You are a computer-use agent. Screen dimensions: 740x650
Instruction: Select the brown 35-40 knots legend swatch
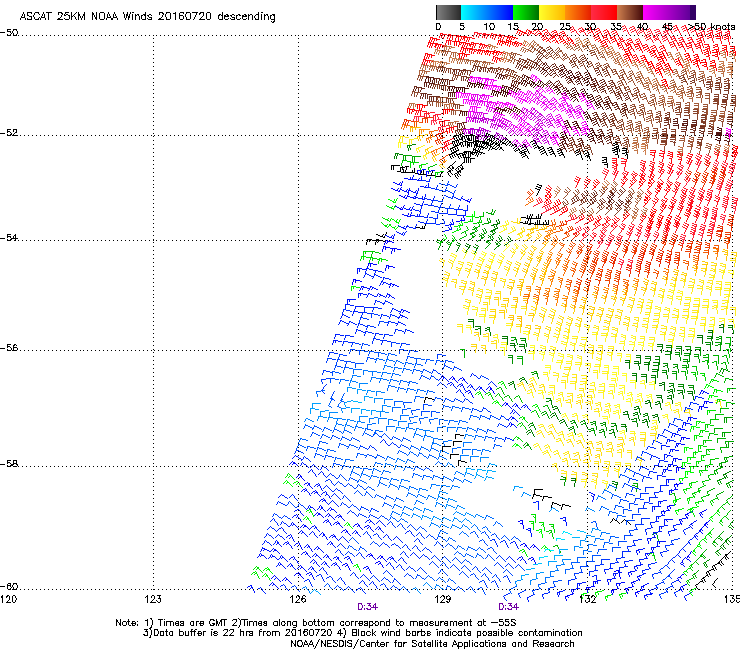[x=630, y=12]
